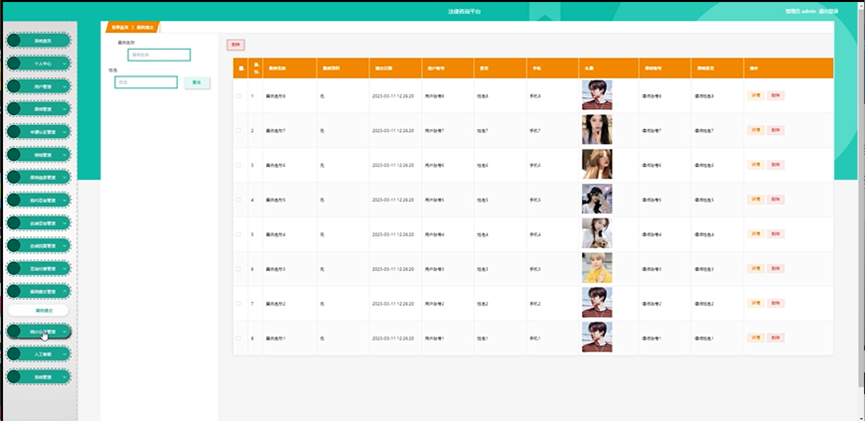Tick the checkbox for row 8
Screen dimensions: 865x421
coord(238,338)
